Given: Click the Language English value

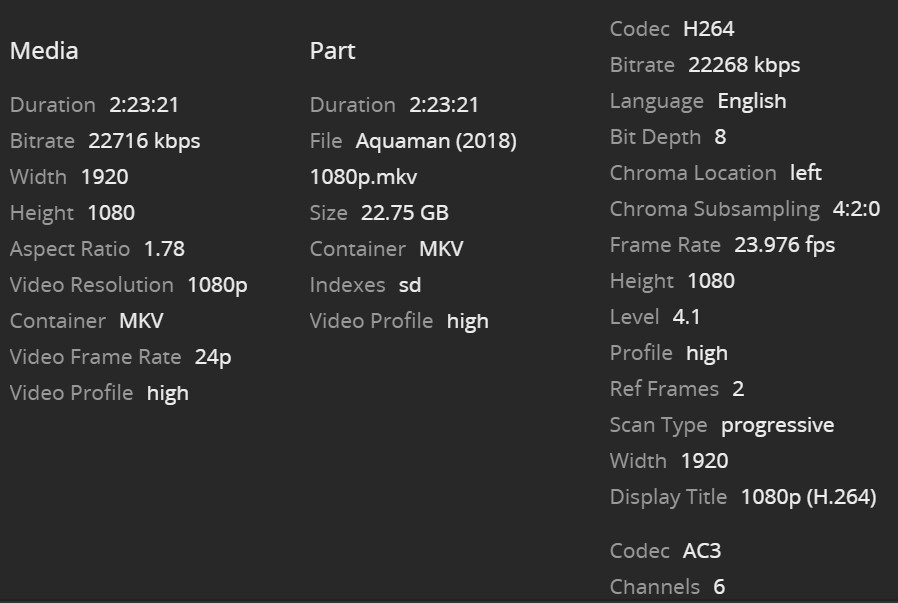Looking at the screenshot, I should [x=752, y=101].
